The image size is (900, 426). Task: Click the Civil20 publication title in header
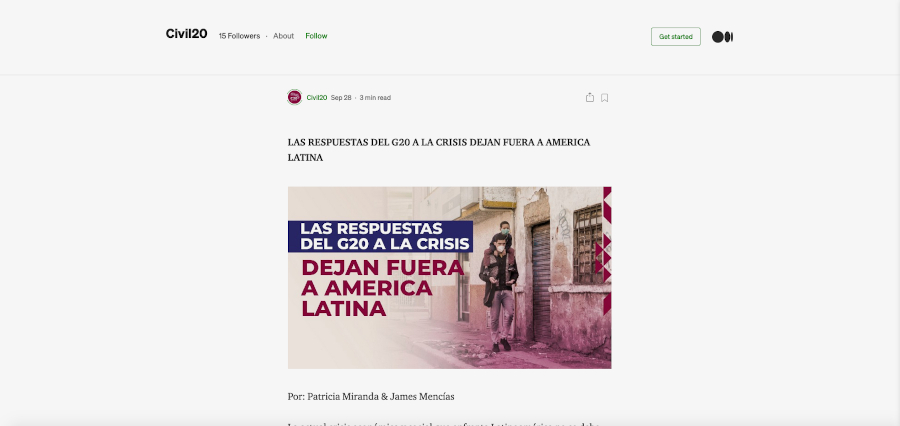(186, 35)
